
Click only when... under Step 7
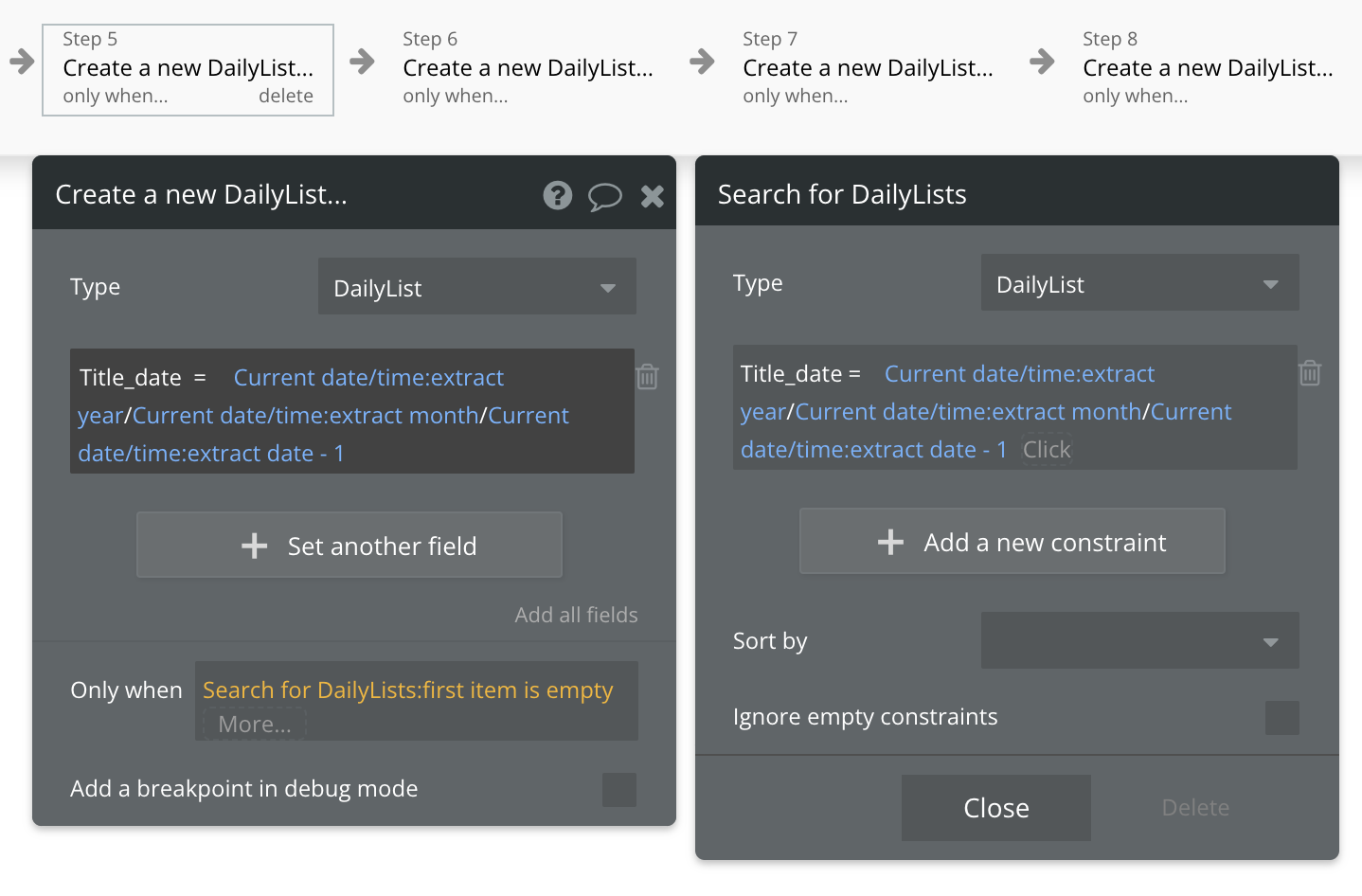(x=796, y=96)
